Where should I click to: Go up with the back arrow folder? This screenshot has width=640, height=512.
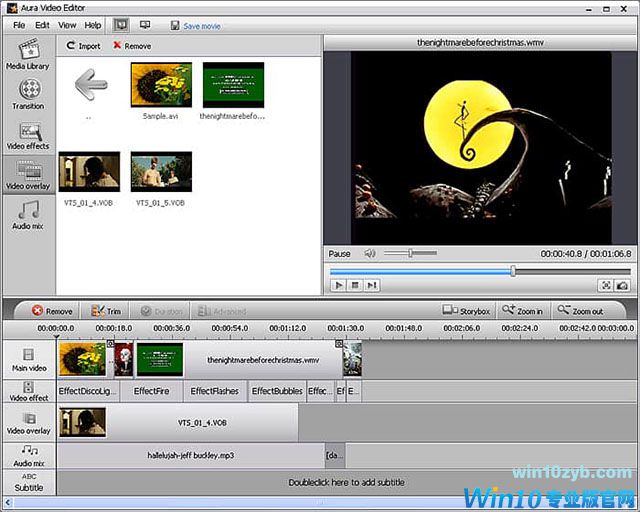(x=91, y=85)
